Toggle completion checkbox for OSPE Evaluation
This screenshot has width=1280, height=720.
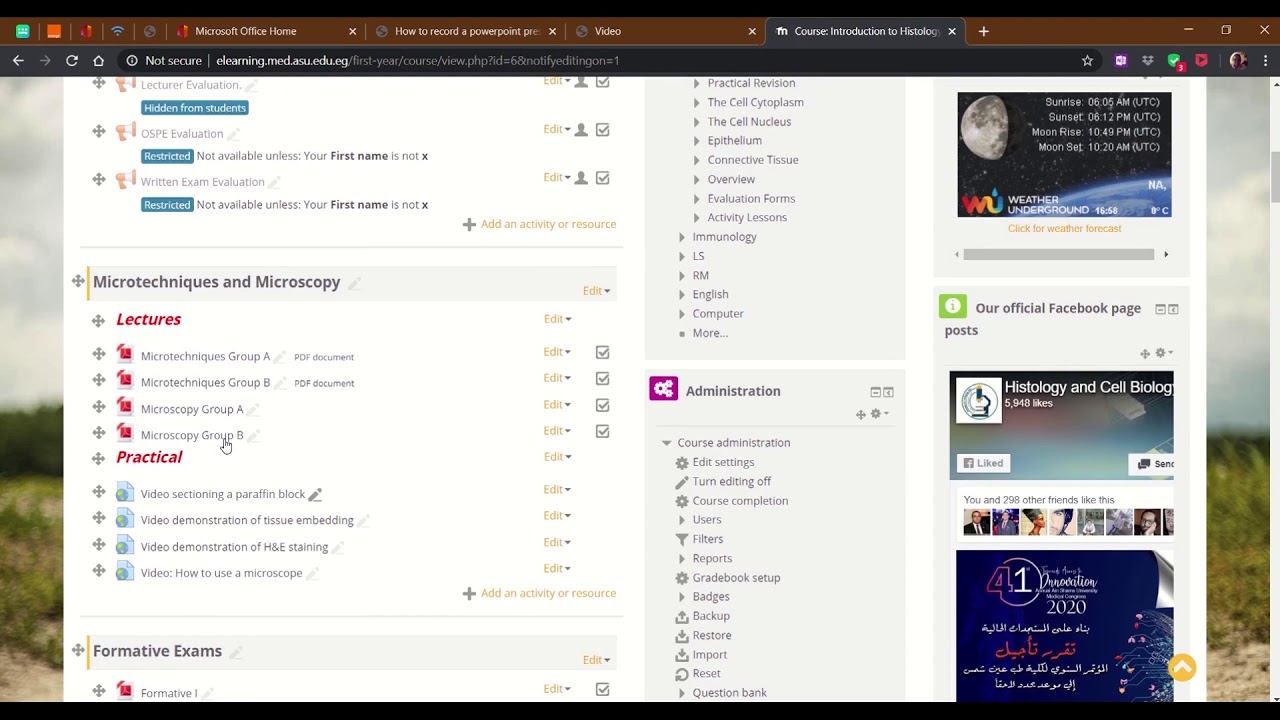coord(602,129)
